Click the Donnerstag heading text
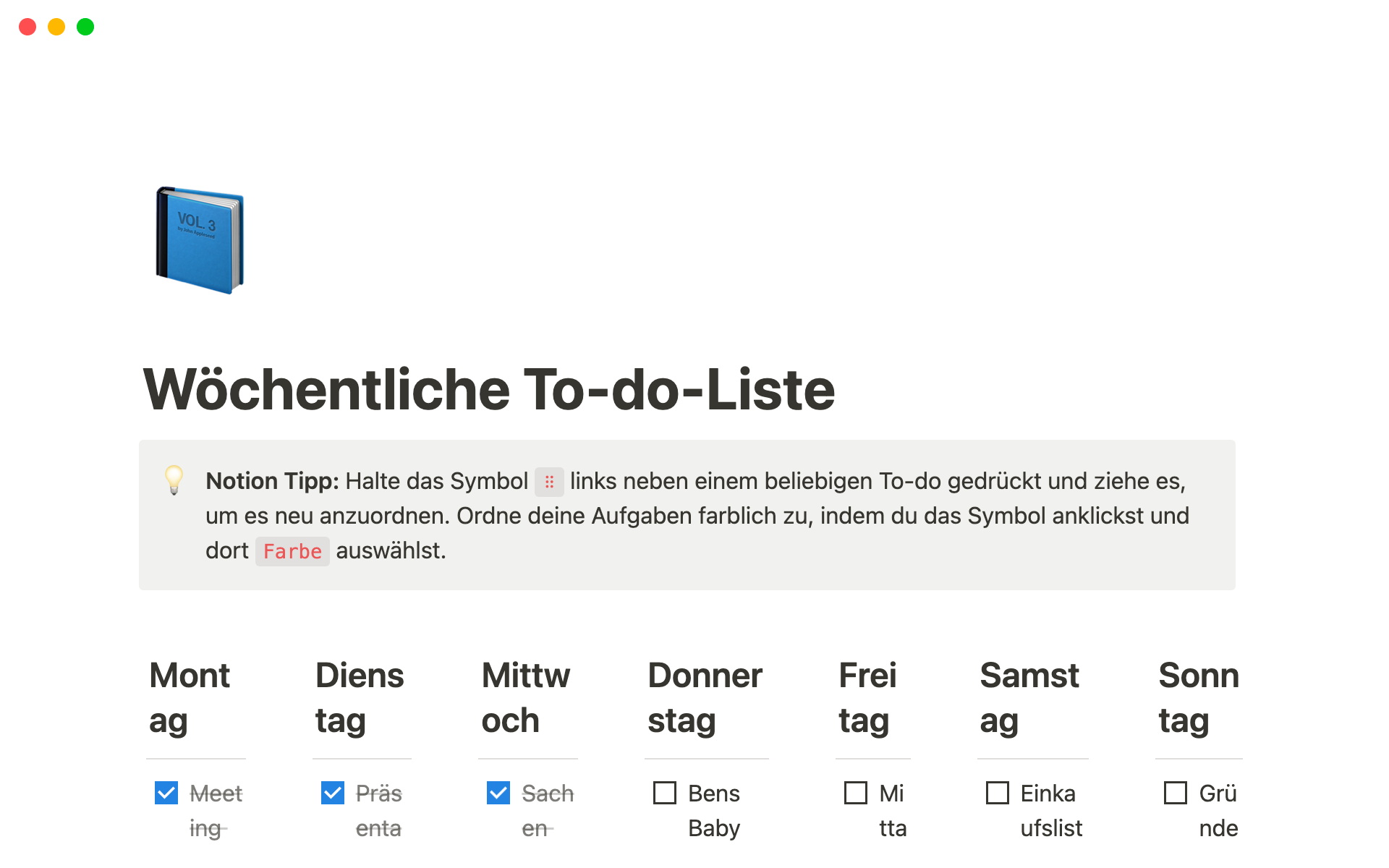The height and width of the screenshot is (868, 1389). pyautogui.click(x=705, y=697)
